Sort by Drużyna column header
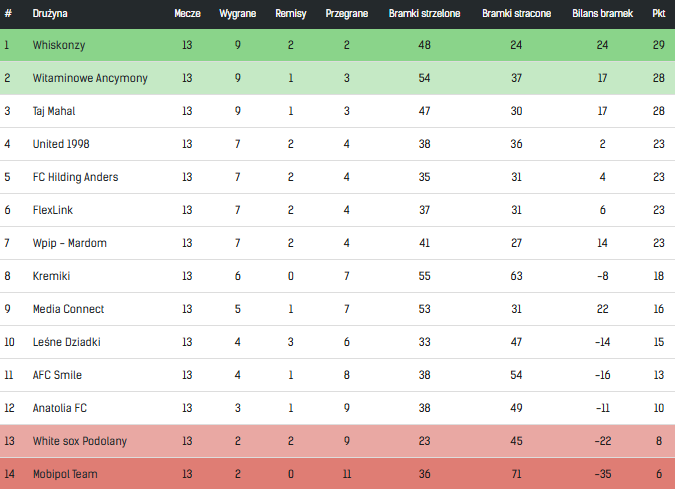The width and height of the screenshot is (677, 489). (50, 14)
